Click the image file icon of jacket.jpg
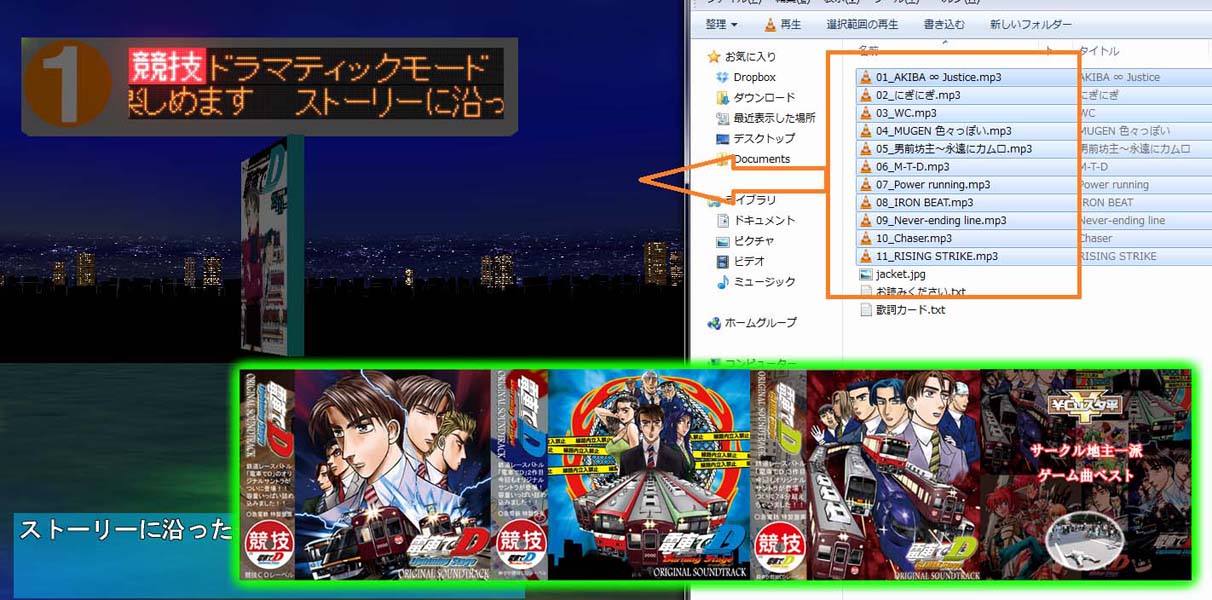The width and height of the screenshot is (1212, 600). [x=866, y=274]
